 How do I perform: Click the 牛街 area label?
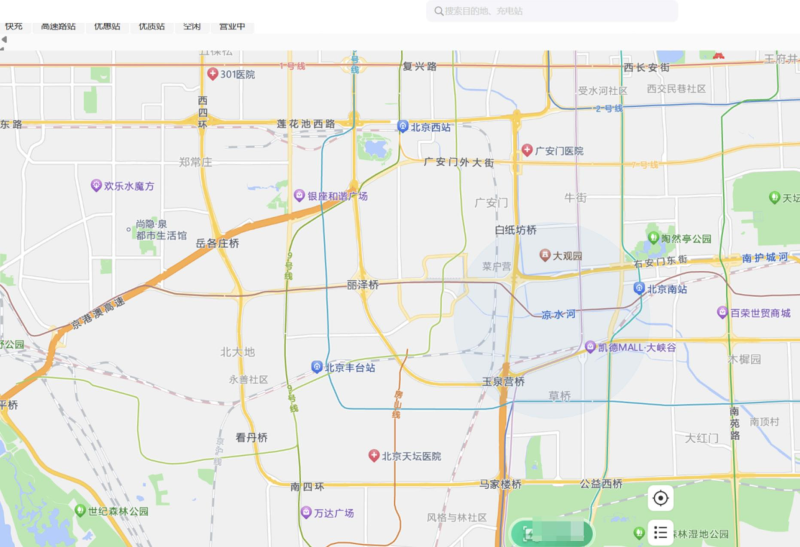[576, 197]
